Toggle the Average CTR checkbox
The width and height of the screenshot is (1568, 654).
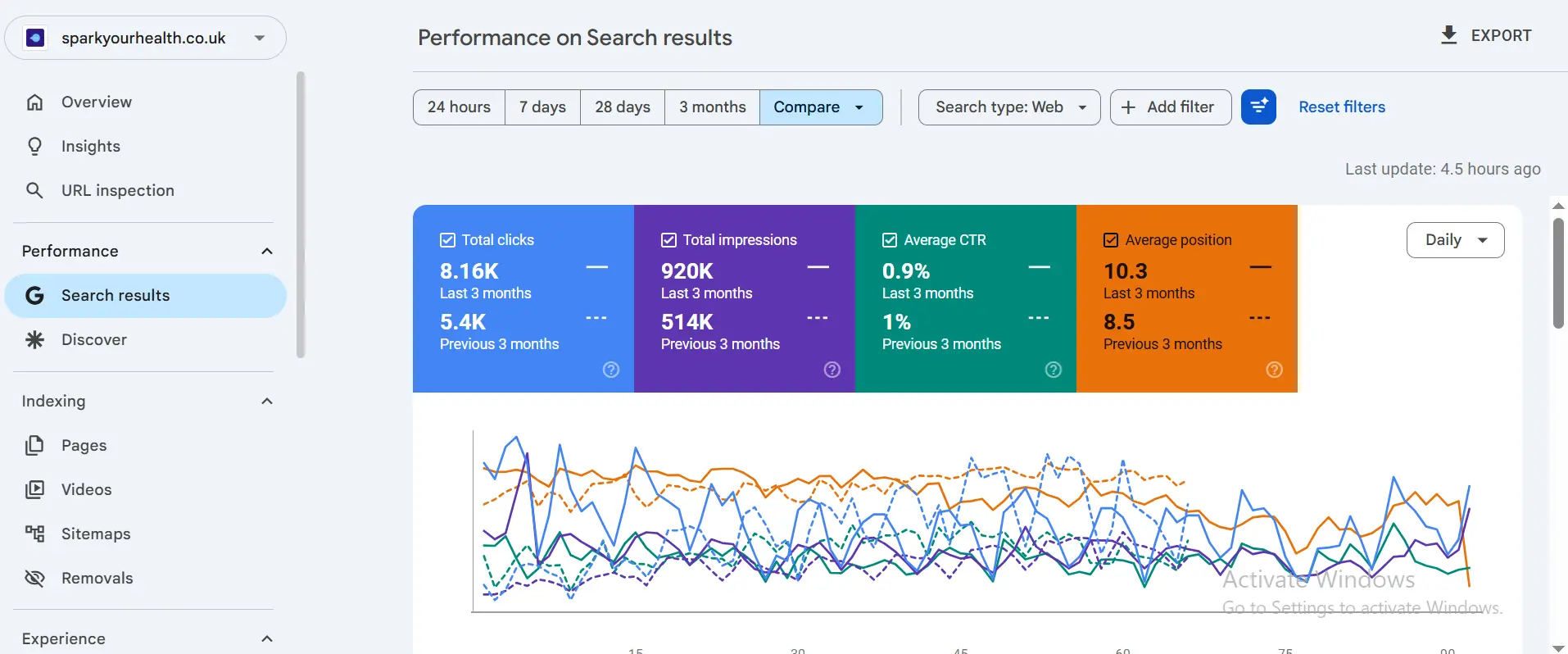tap(890, 240)
